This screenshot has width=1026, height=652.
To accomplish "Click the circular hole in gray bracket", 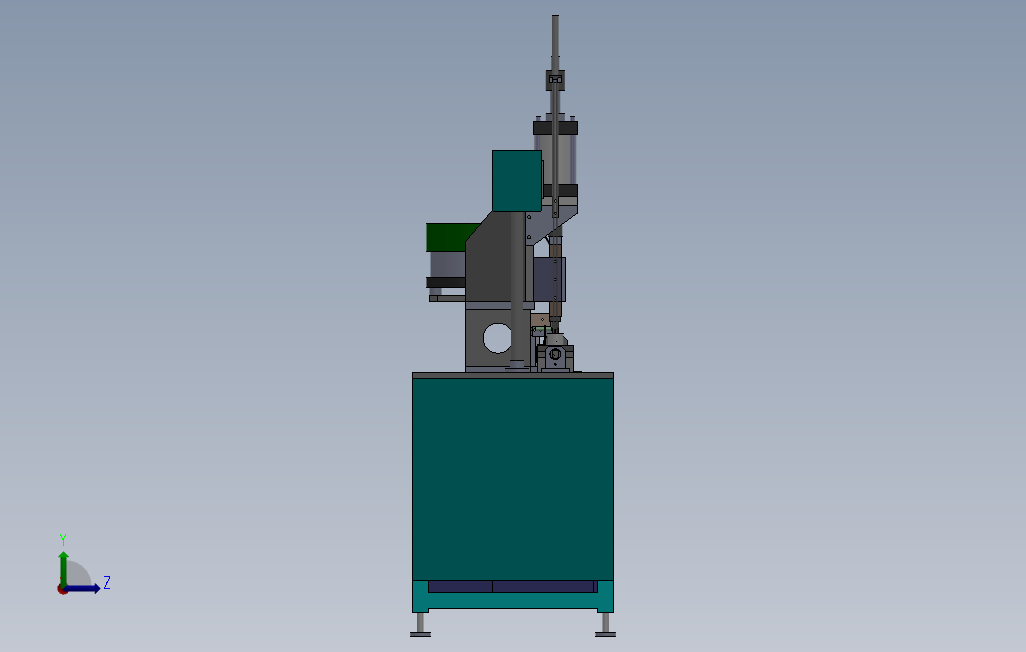I will pos(497,338).
